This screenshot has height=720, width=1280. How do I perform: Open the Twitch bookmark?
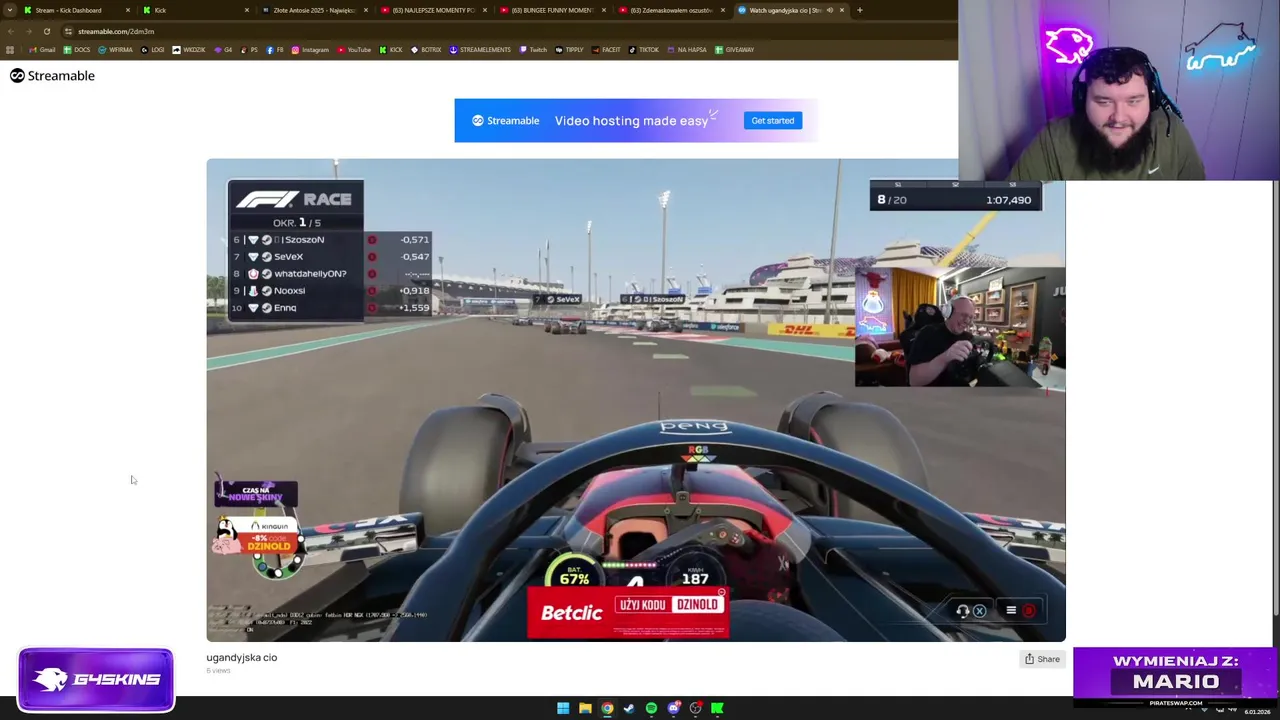pyautogui.click(x=533, y=49)
